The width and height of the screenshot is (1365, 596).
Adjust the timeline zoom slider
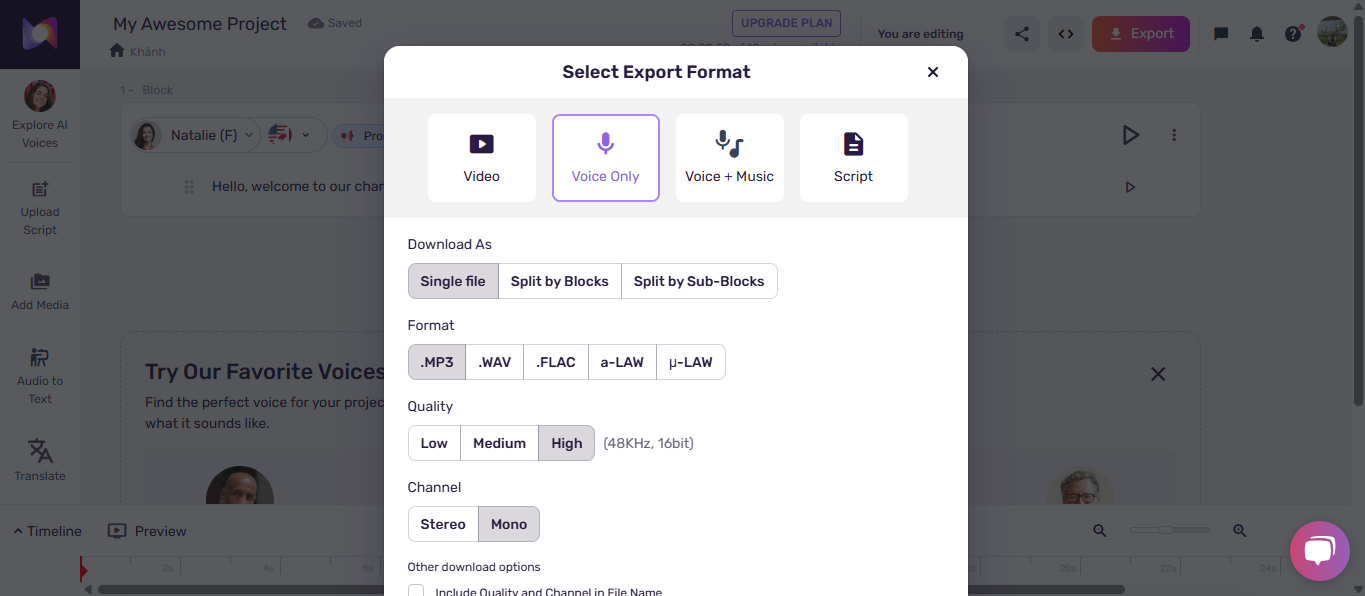[1166, 530]
